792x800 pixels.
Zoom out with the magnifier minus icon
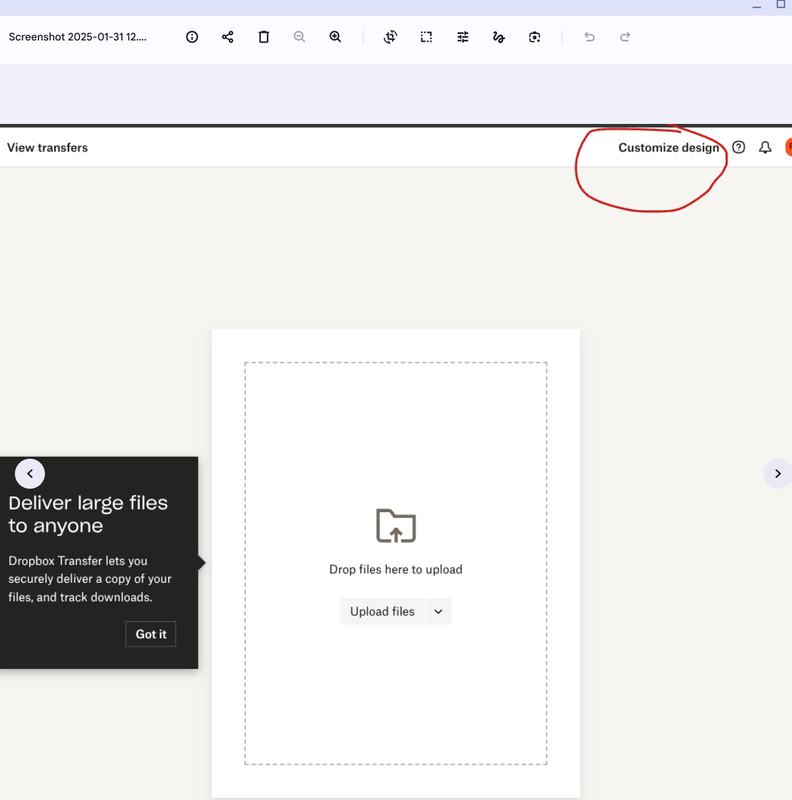(x=299, y=37)
